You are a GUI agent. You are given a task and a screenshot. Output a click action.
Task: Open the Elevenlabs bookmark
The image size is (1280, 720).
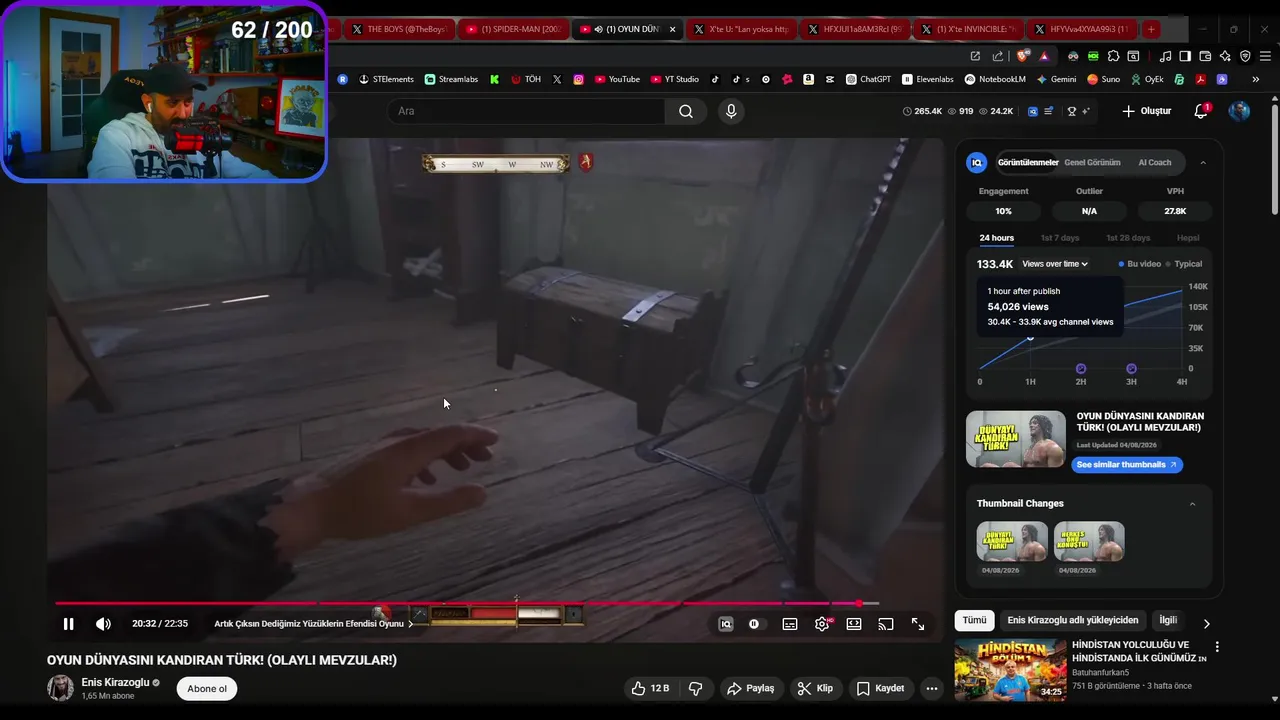tap(928, 79)
